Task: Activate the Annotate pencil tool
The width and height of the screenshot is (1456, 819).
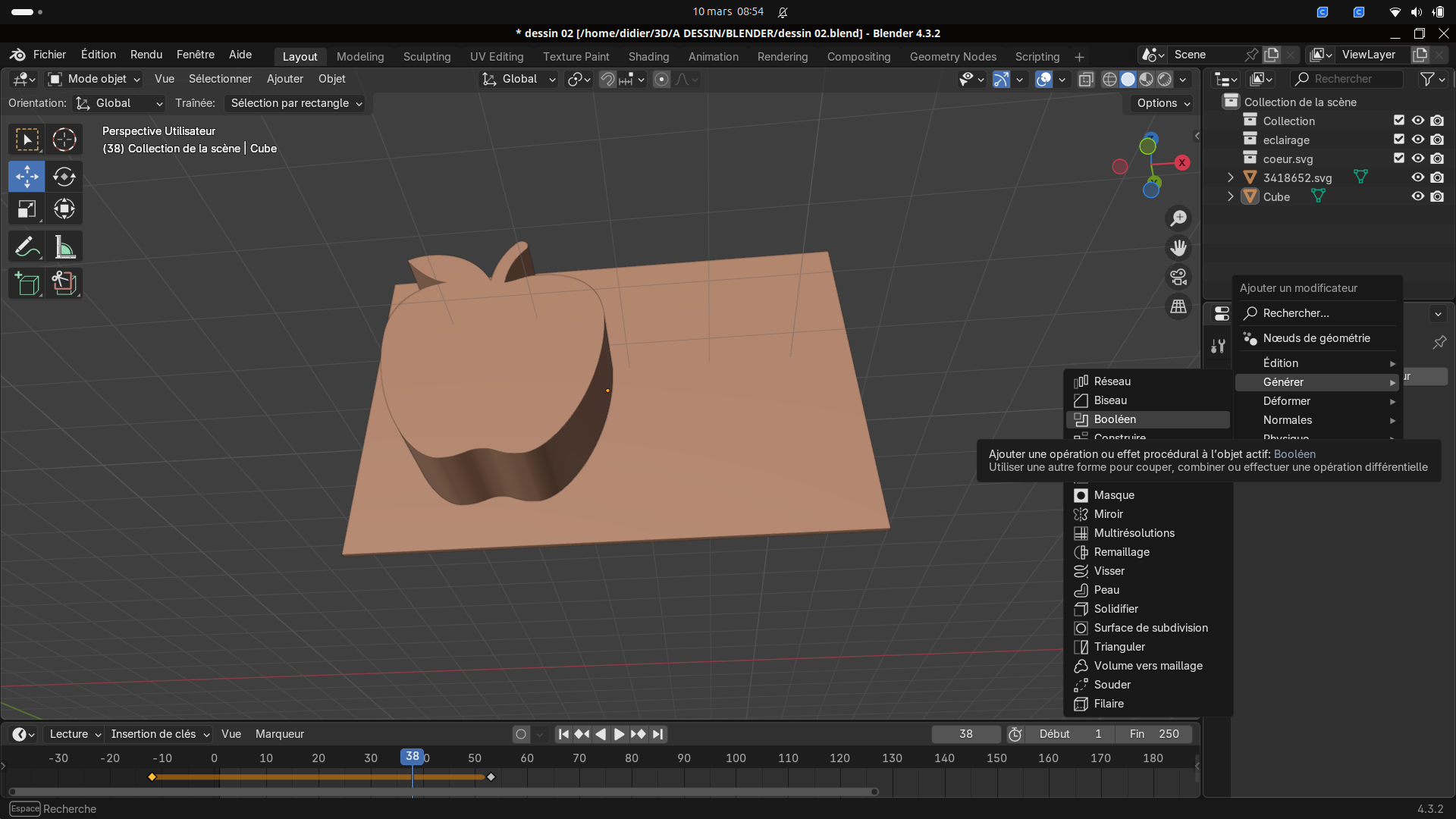Action: pos(27,247)
